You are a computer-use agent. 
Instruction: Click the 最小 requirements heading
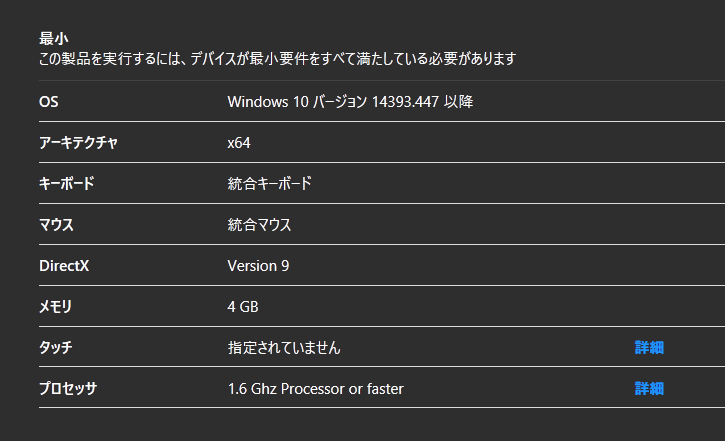(54, 38)
